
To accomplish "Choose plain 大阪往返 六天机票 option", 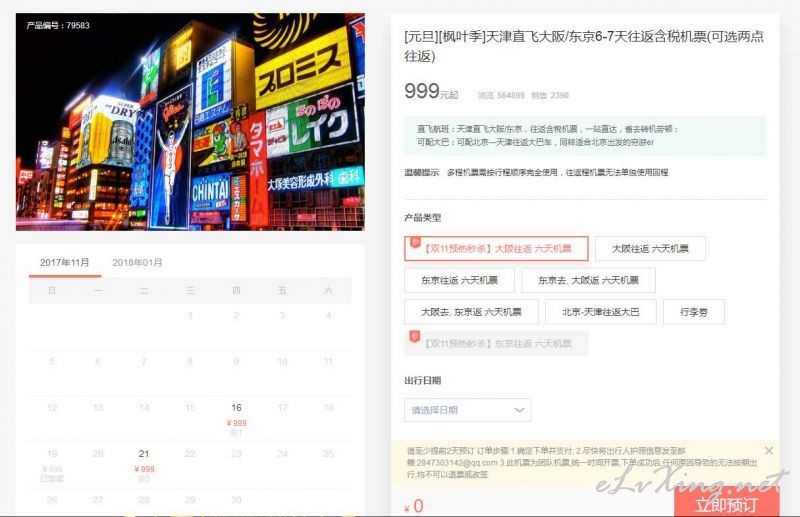I will click(x=650, y=249).
